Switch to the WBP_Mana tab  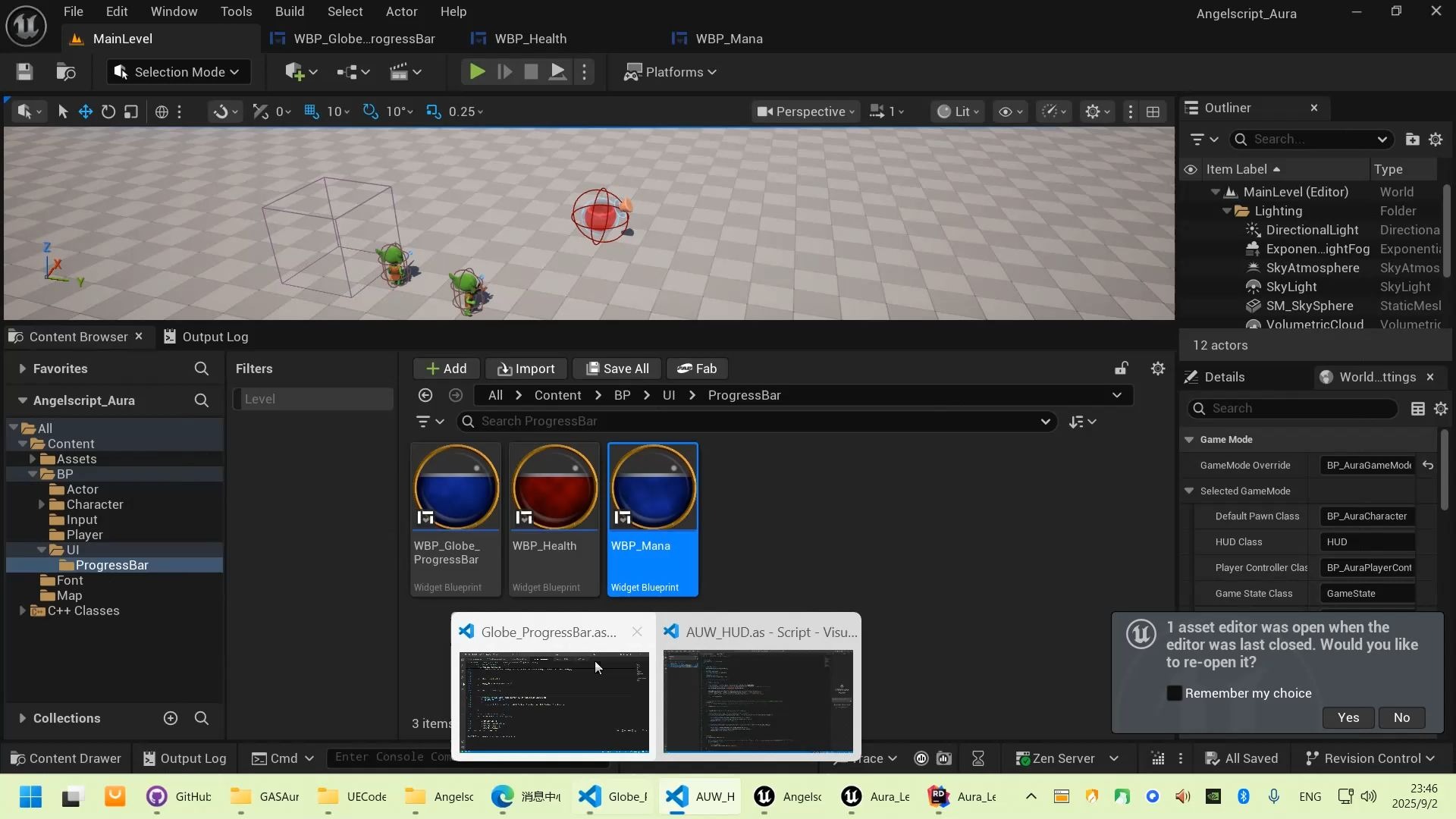[x=729, y=39]
